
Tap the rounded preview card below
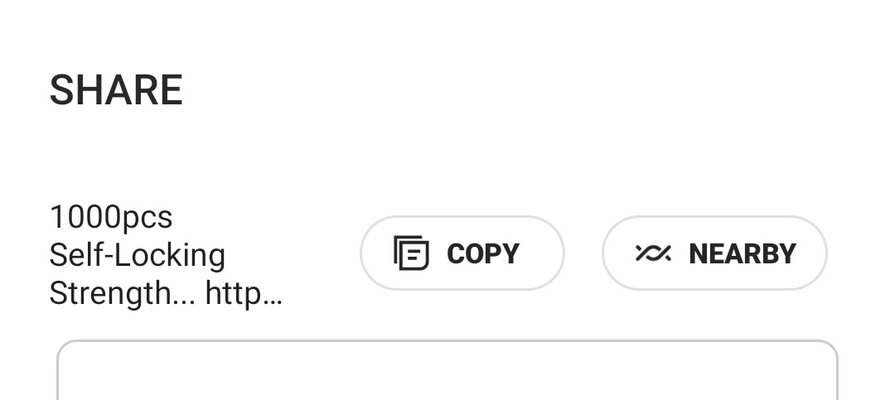pos(448,370)
